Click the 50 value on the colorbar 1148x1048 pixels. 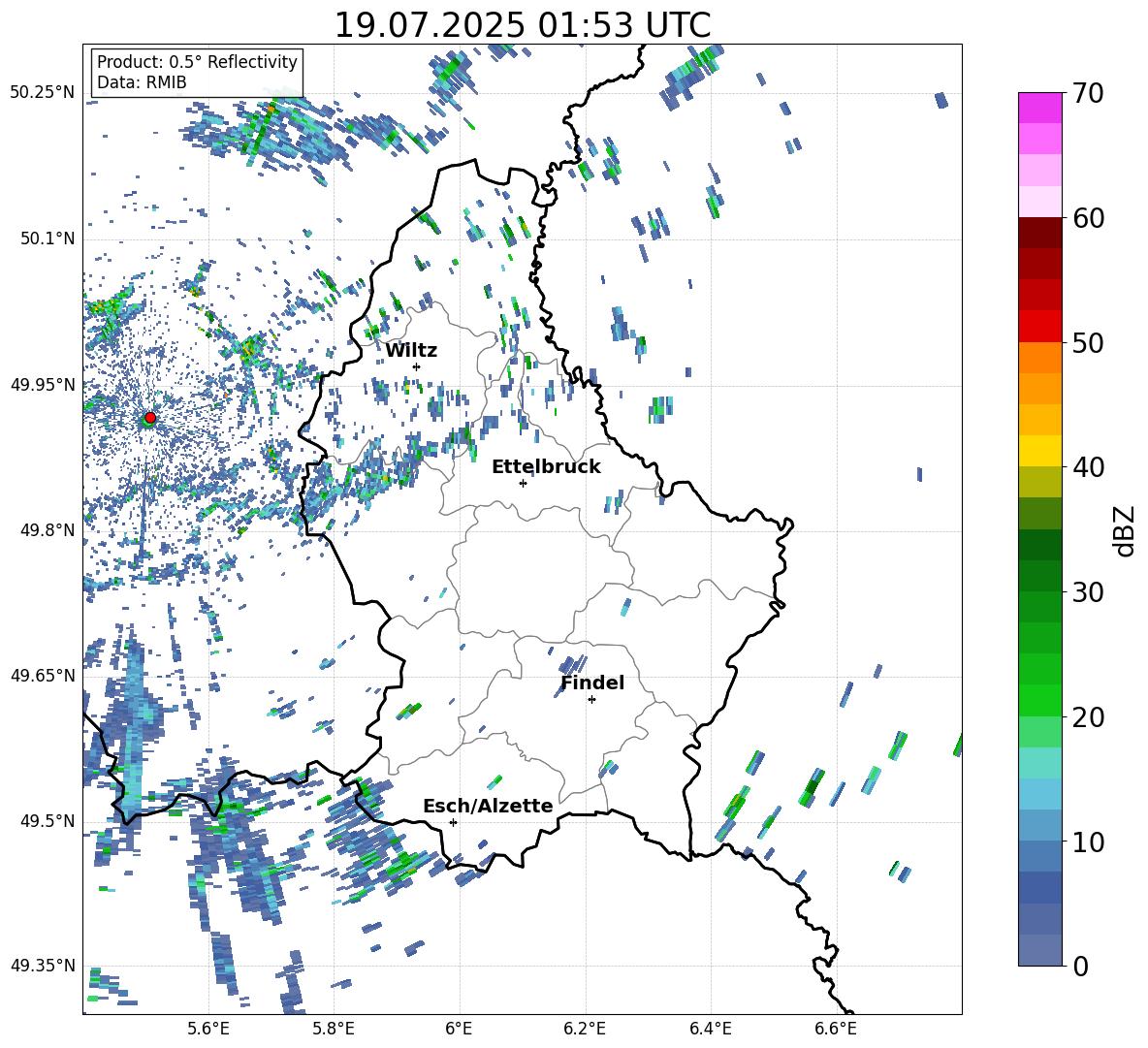click(x=1088, y=343)
